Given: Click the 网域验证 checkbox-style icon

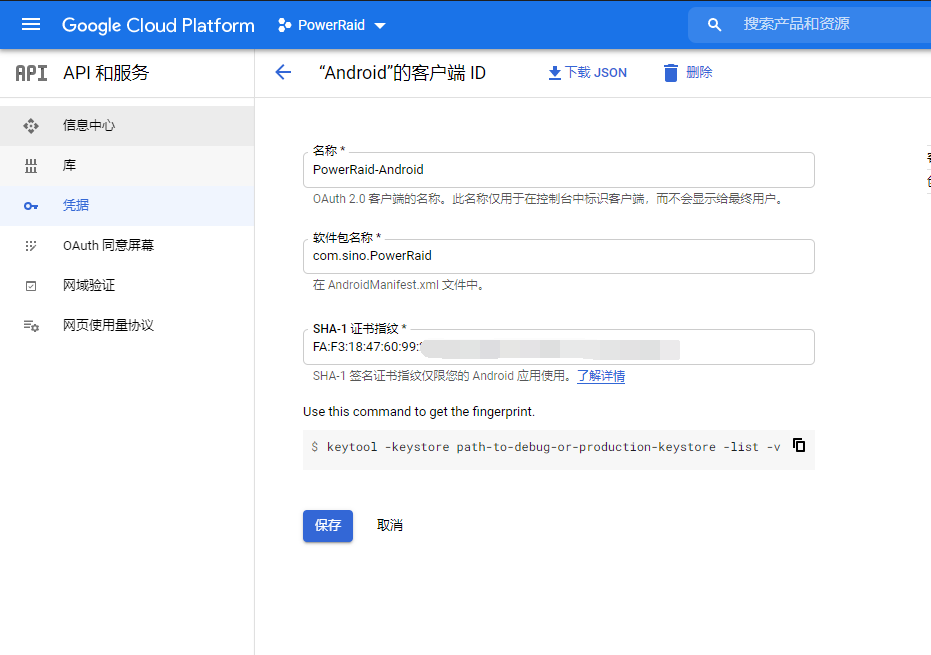Looking at the screenshot, I should 31,286.
